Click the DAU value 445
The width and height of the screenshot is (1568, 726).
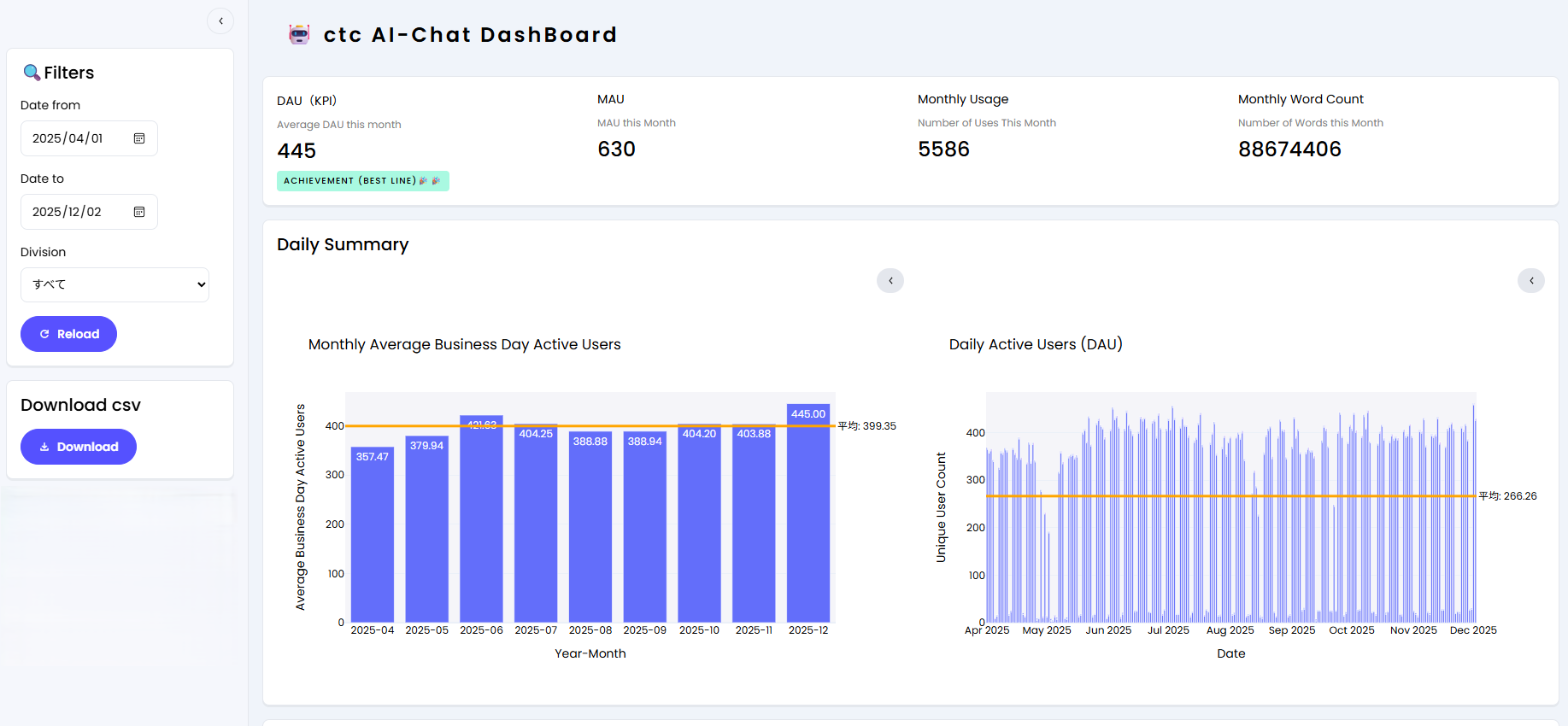(297, 151)
